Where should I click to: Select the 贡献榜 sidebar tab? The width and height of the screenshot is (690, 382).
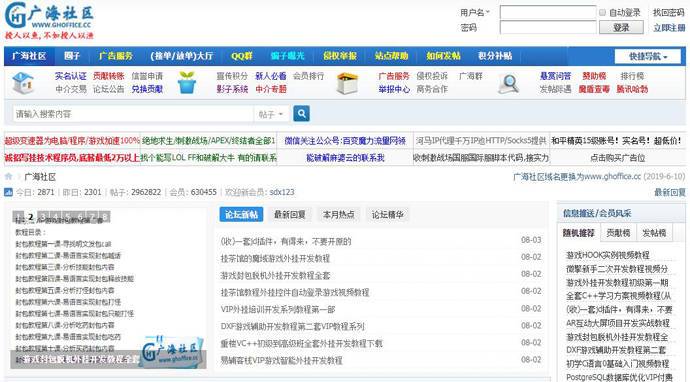pos(618,233)
